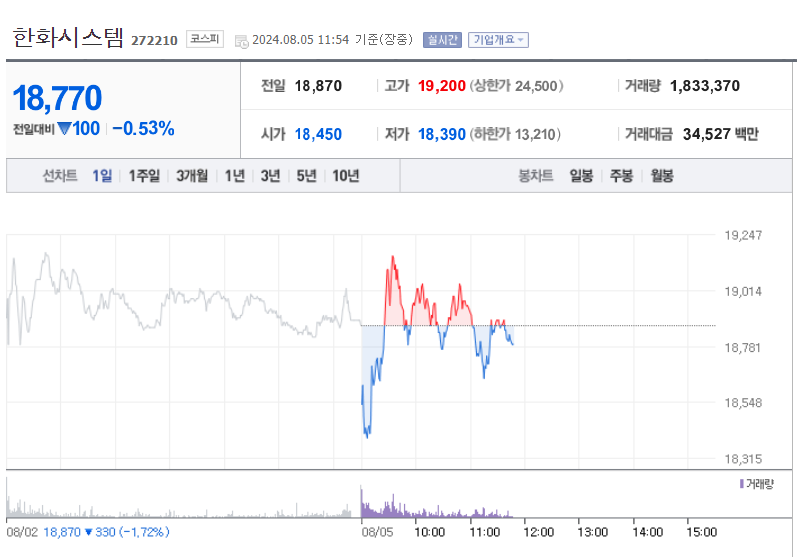797x557 pixels.
Task: Click the 19,247 y-axis label
Action: pyautogui.click(x=743, y=235)
